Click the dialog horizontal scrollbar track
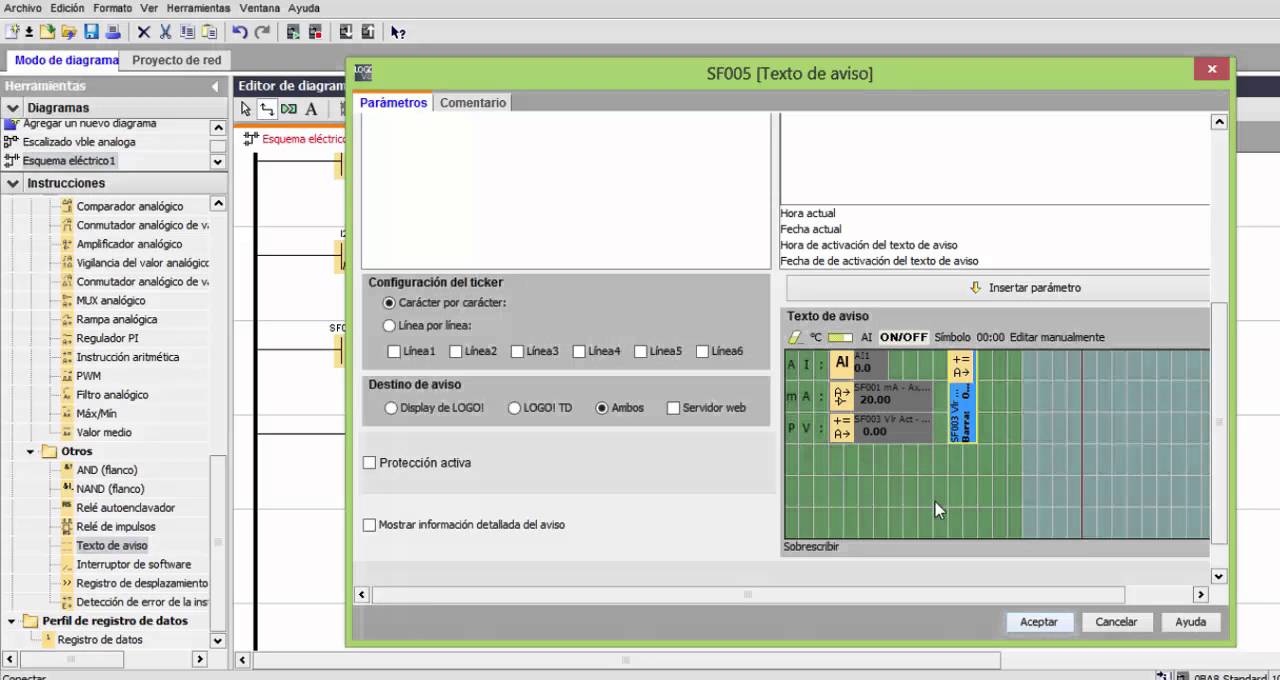Viewport: 1280px width, 680px height. pos(780,594)
